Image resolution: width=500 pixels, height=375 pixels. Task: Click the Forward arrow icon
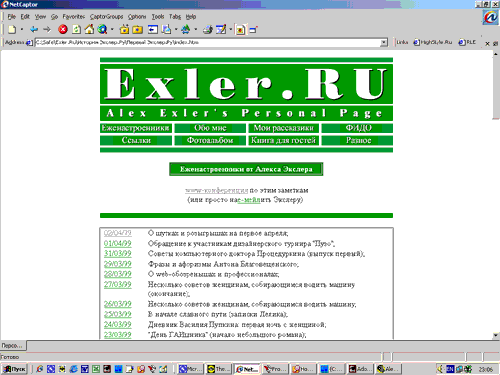[x=47, y=30]
